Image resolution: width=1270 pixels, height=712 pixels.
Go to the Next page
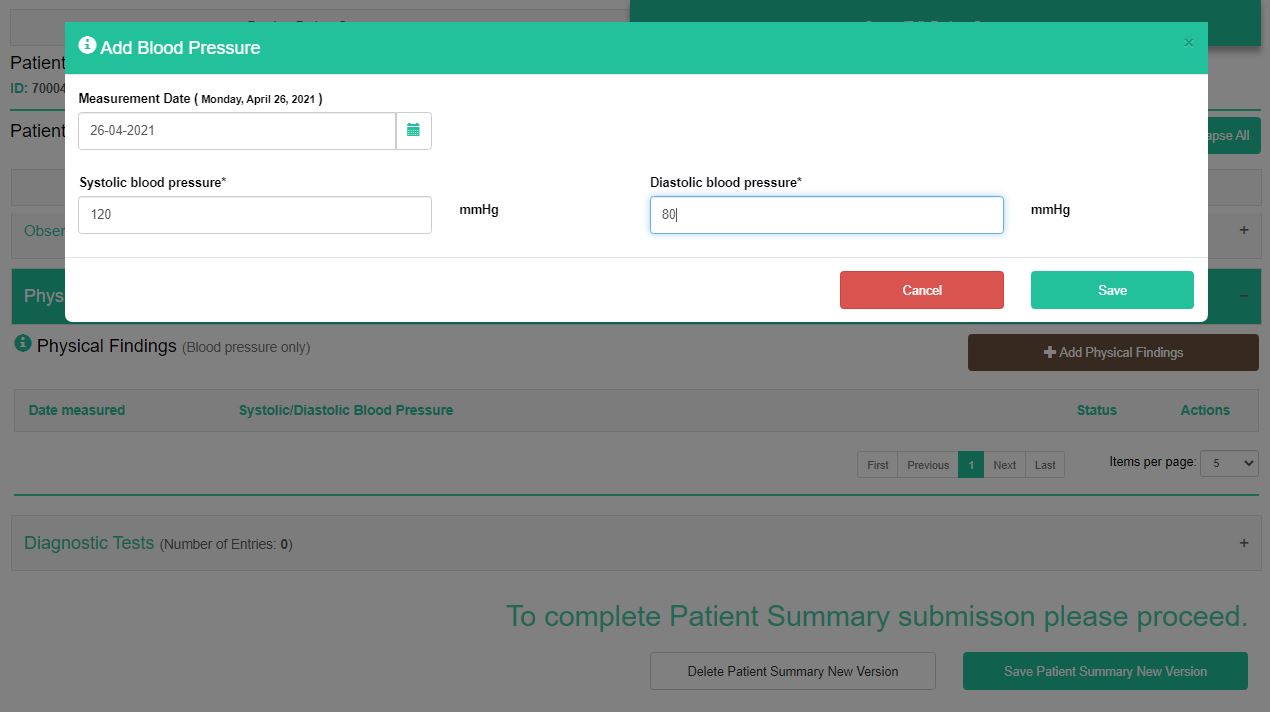pyautogui.click(x=1004, y=465)
